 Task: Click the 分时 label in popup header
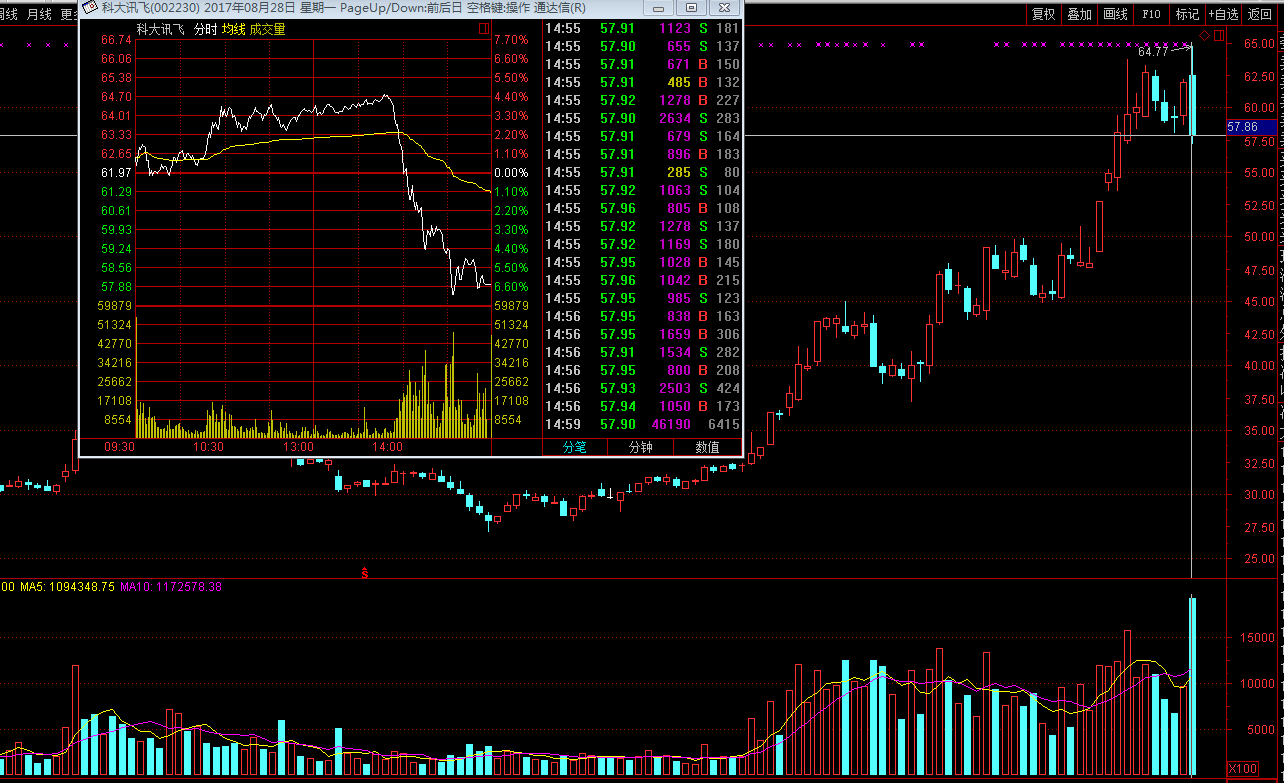coord(205,30)
